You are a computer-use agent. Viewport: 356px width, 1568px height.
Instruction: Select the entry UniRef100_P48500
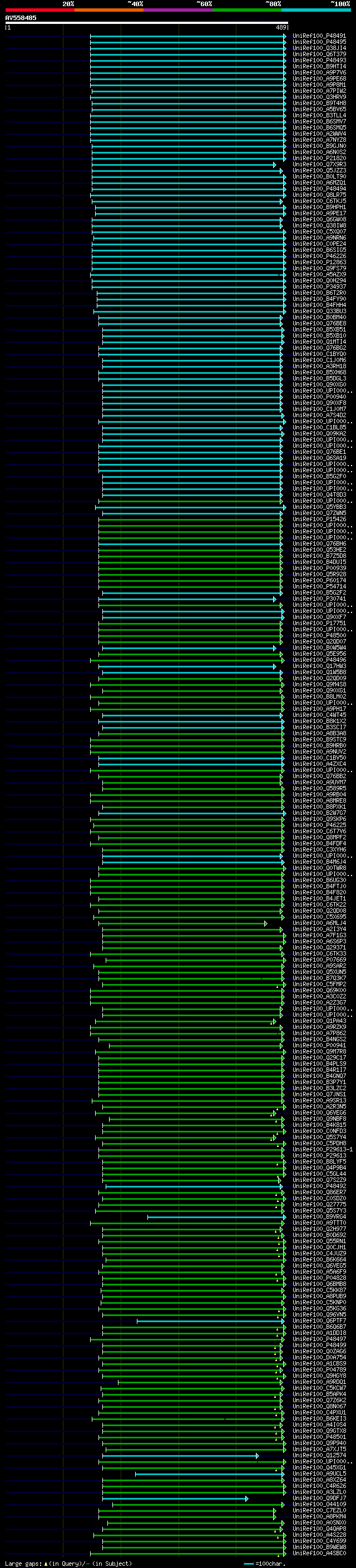[x=319, y=635]
